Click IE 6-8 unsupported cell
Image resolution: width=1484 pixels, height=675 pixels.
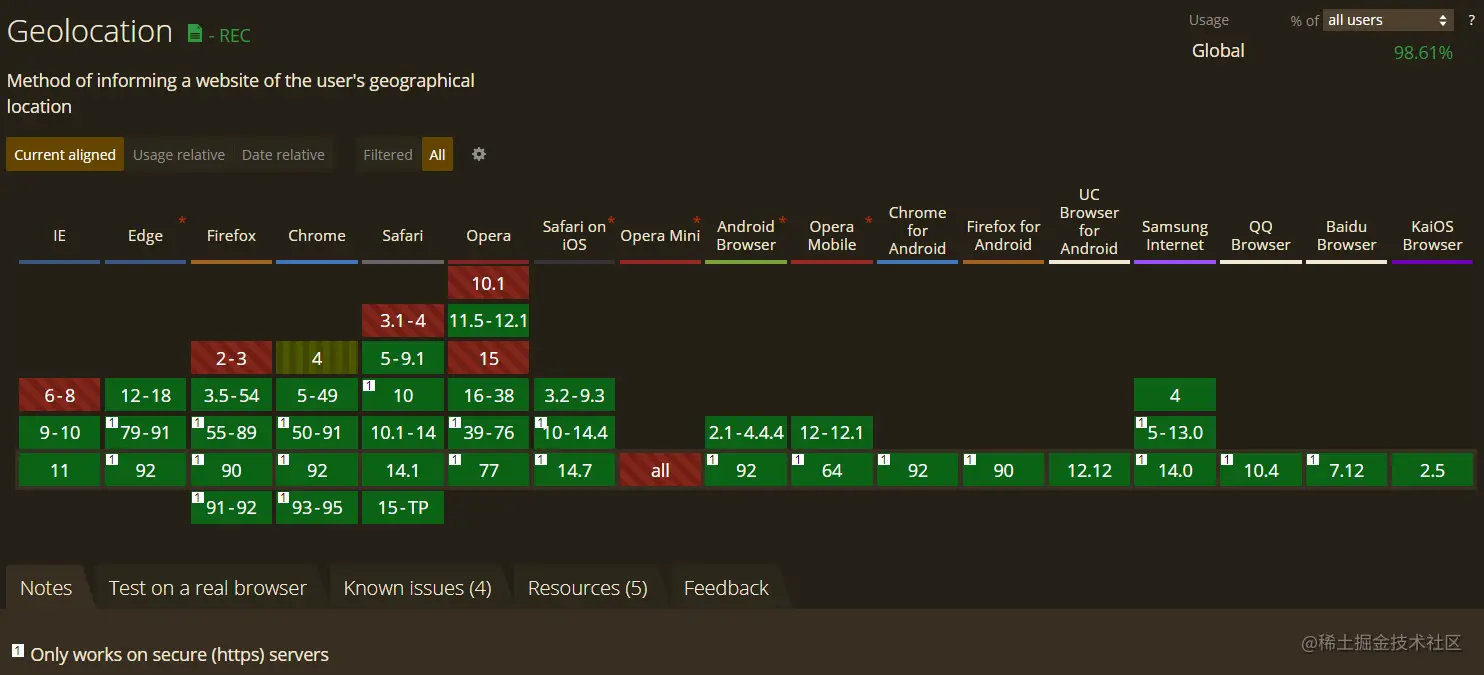click(x=60, y=395)
